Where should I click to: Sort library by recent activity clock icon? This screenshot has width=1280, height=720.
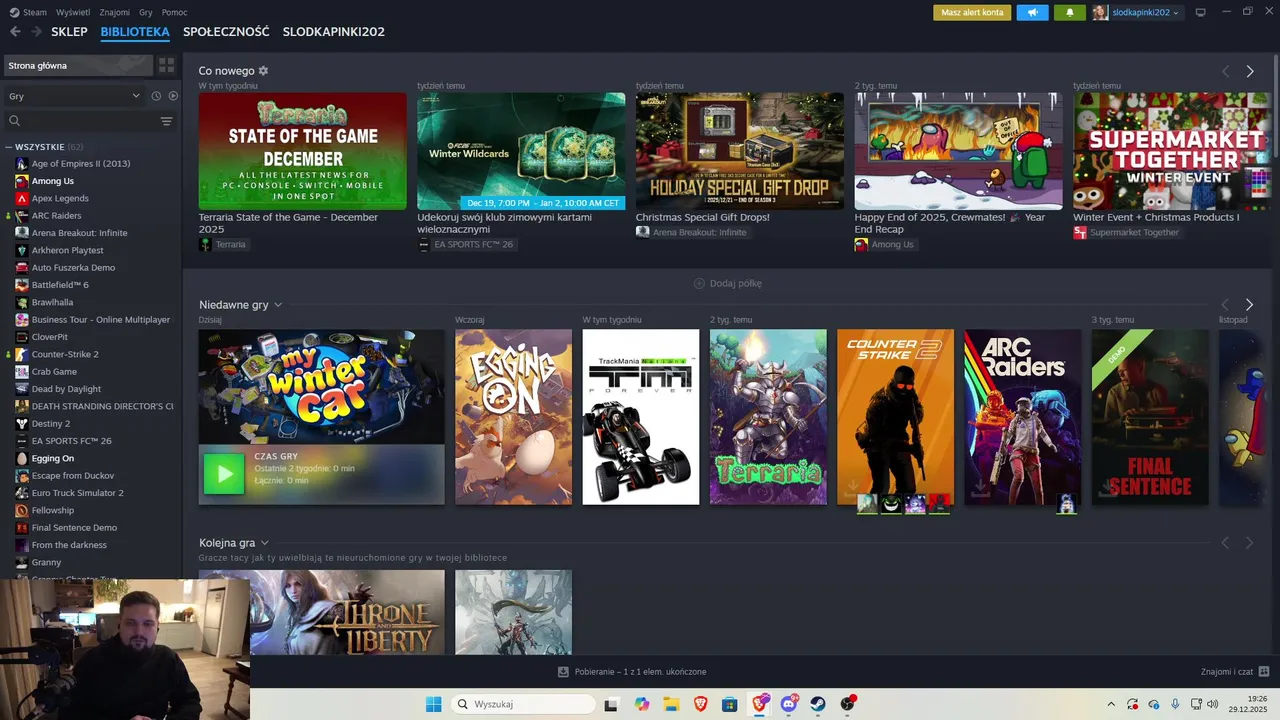tap(156, 96)
